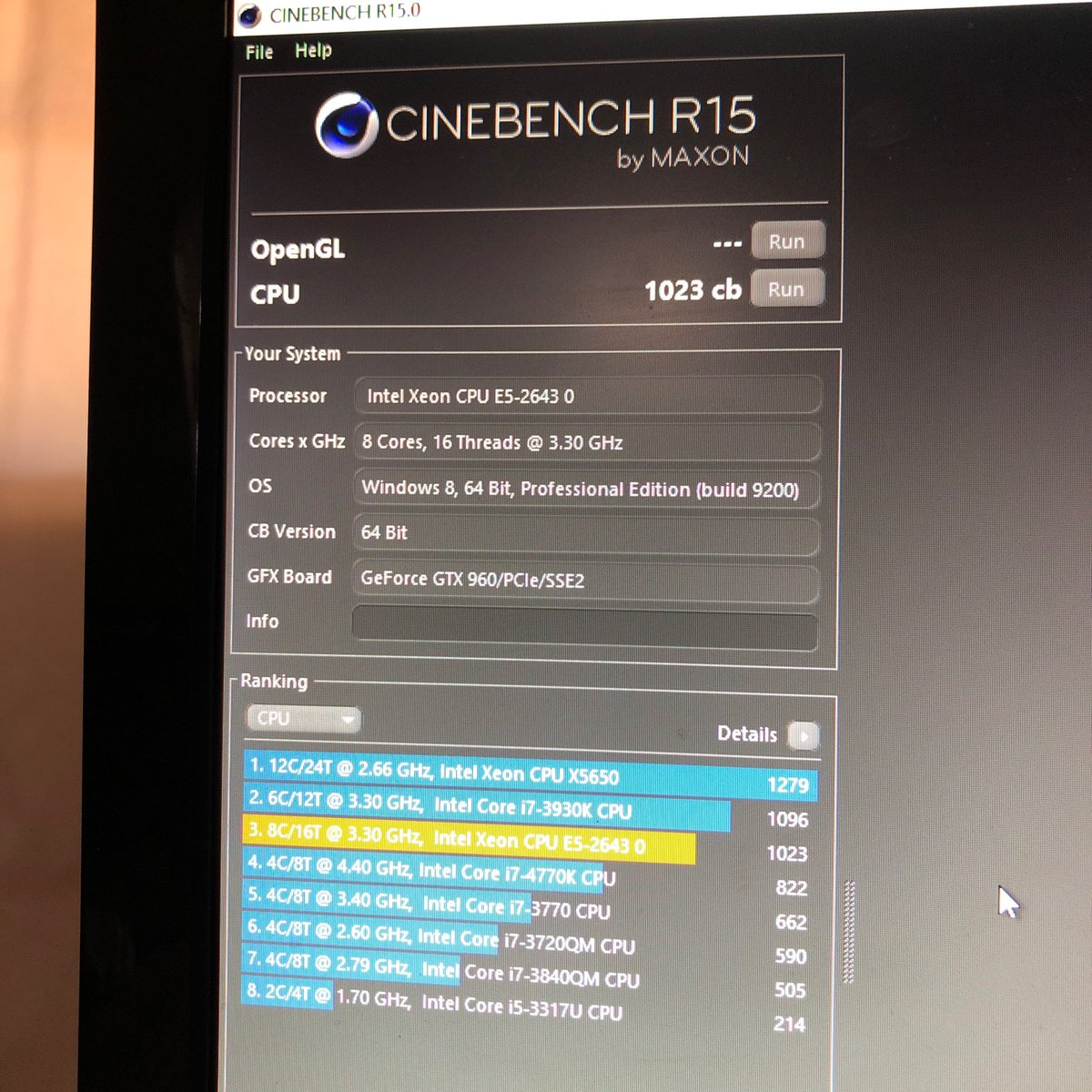The image size is (1092, 1092).
Task: Click the CB Version 64 Bit field
Action: click(586, 533)
